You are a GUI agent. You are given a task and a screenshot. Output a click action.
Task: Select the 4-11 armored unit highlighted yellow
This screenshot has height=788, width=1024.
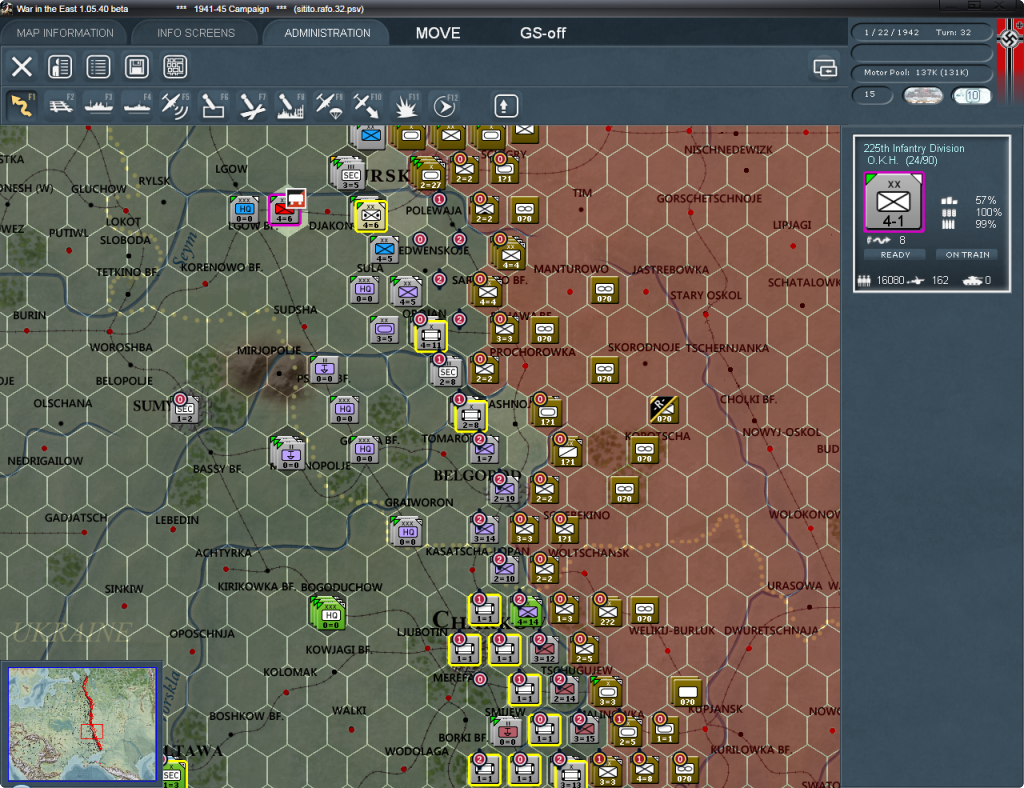431,336
